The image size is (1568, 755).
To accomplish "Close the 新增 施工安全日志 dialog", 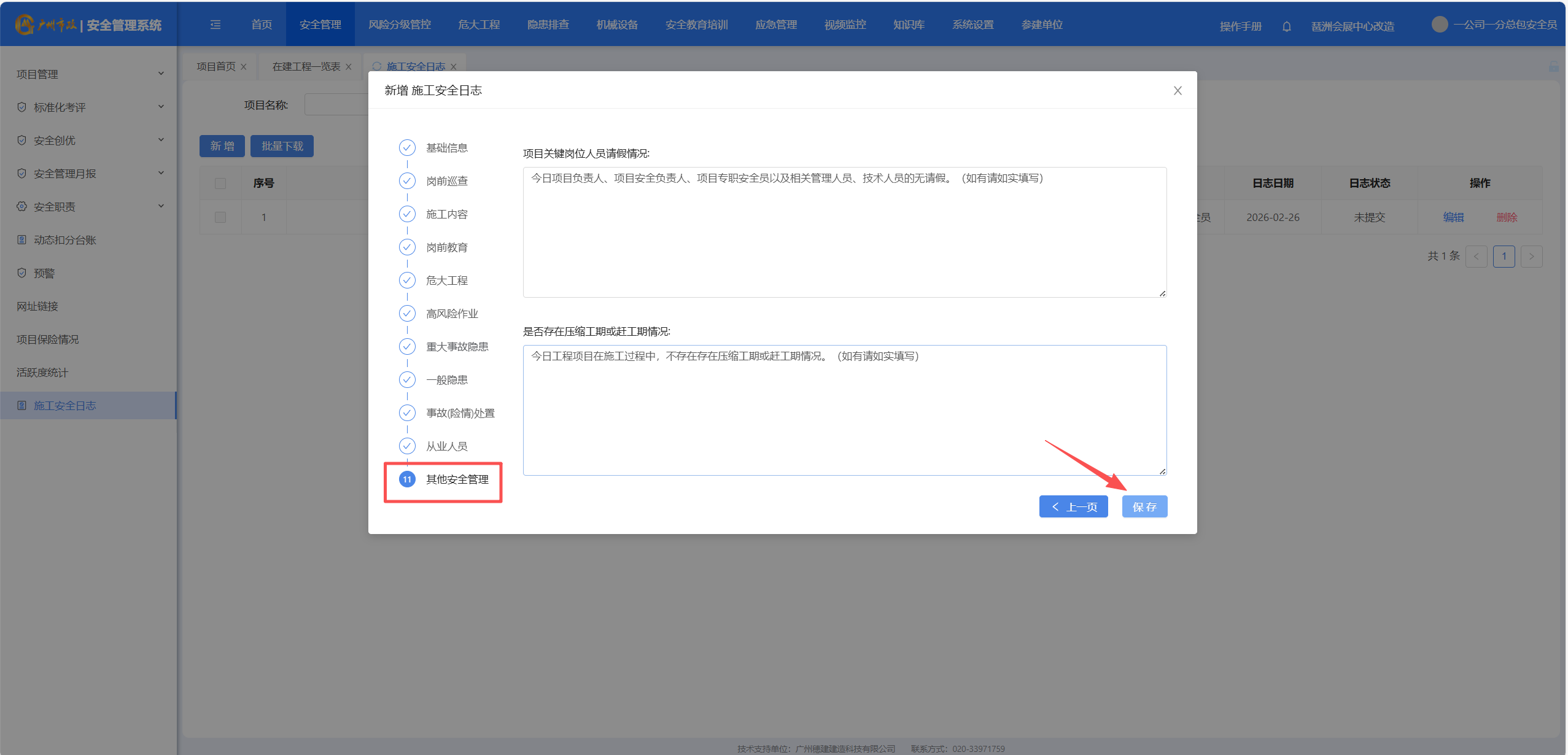I will [x=1177, y=91].
